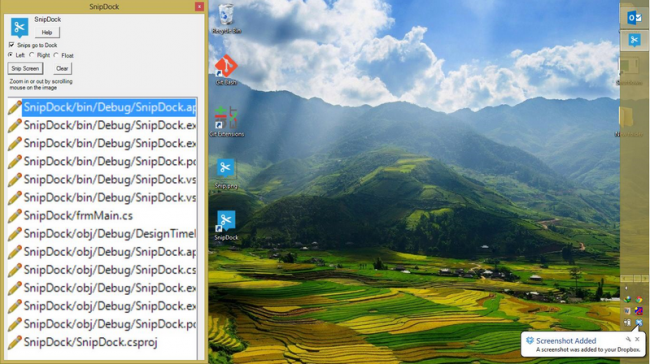Screen dimensions: 650x364
Task: Open Outlook from the taskbar
Action: click(x=634, y=17)
